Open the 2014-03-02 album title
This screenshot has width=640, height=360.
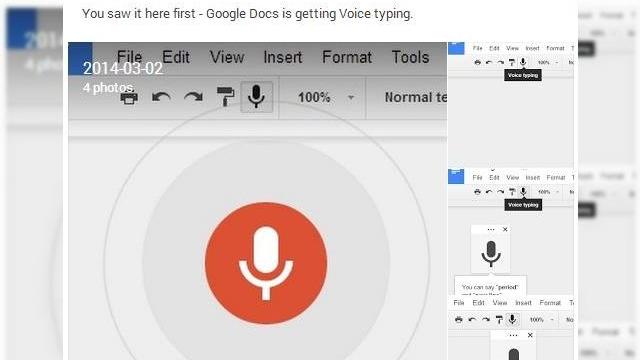pyautogui.click(x=123, y=68)
